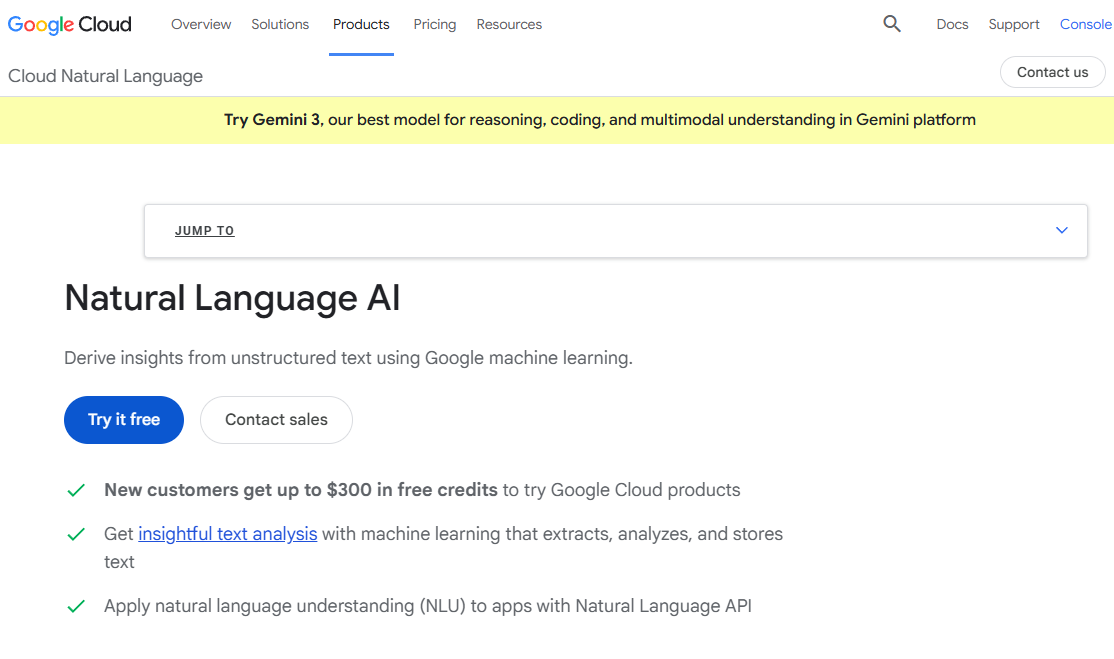Viewport: 1114px width, 659px height.
Task: Click the Try it free button
Action: [x=124, y=420]
